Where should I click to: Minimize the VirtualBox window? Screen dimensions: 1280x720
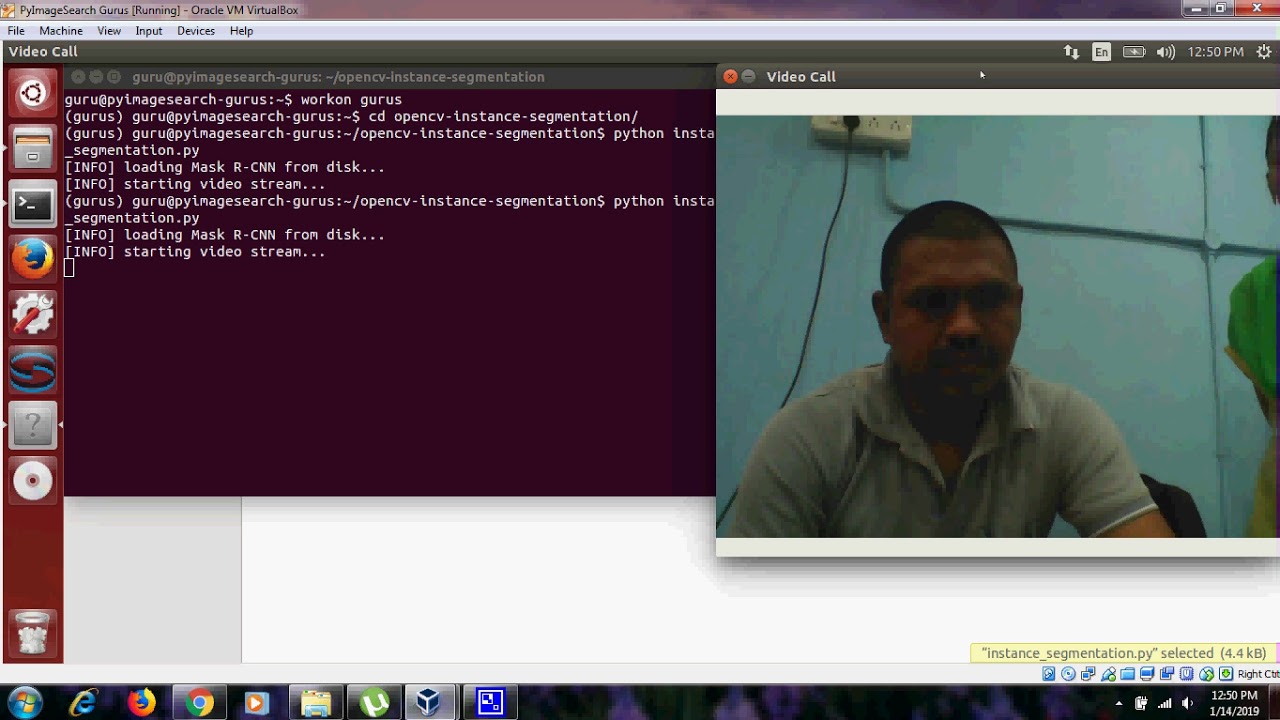(1196, 9)
